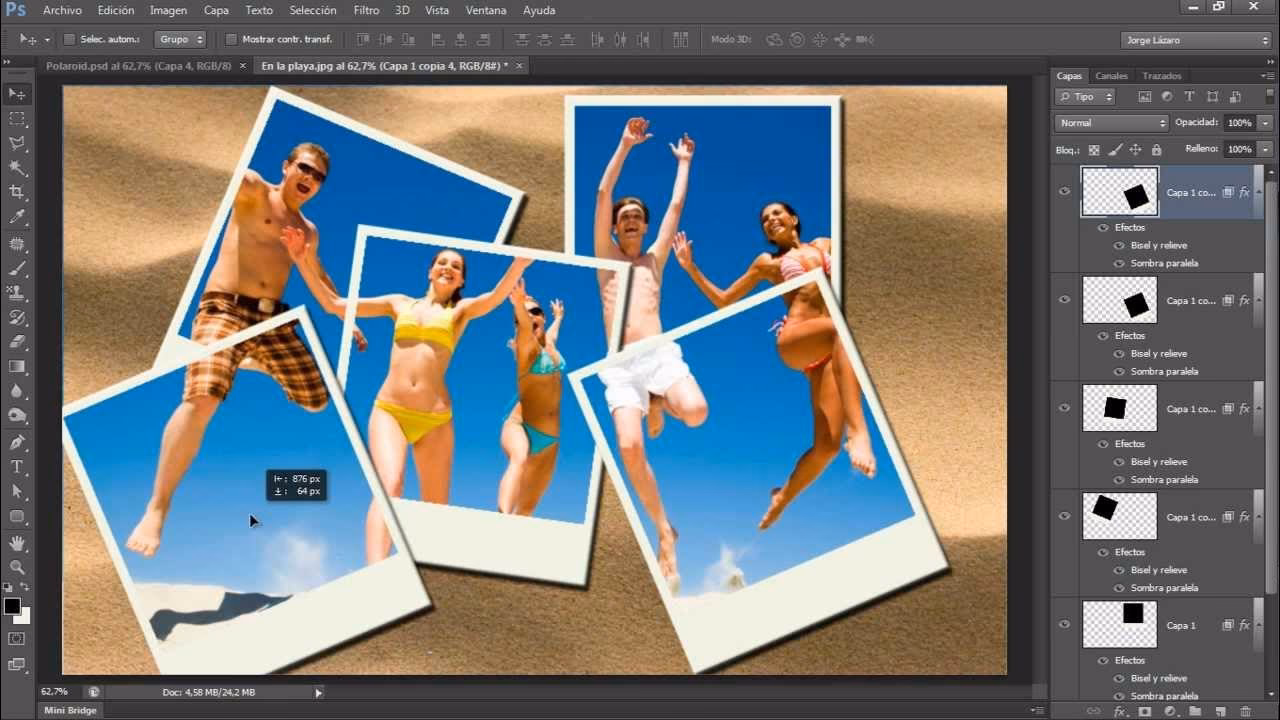The width and height of the screenshot is (1280, 720).
Task: Check Mostrar contr. transf.
Action: point(232,38)
